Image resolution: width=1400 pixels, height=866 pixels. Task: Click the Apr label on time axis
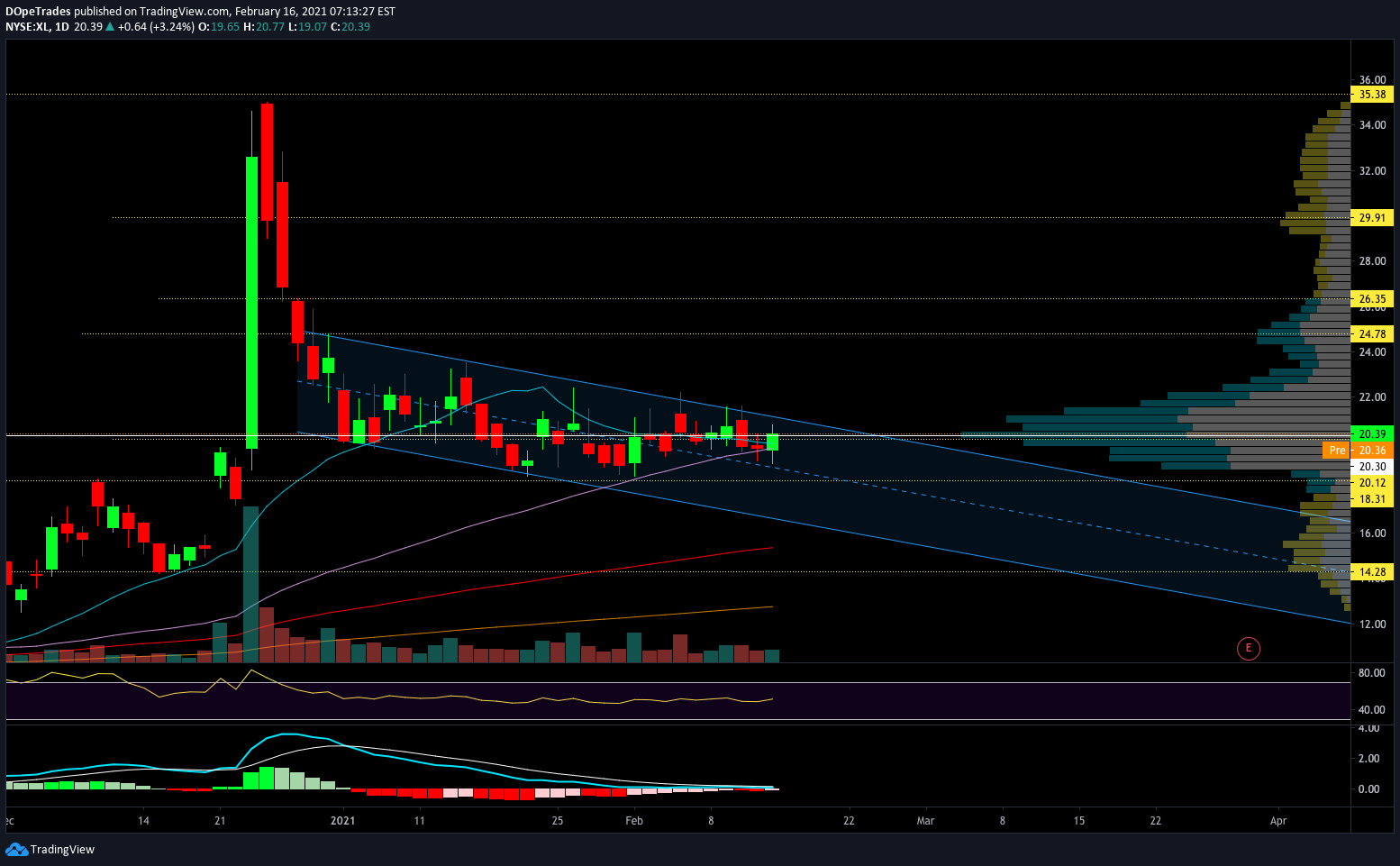1278,821
